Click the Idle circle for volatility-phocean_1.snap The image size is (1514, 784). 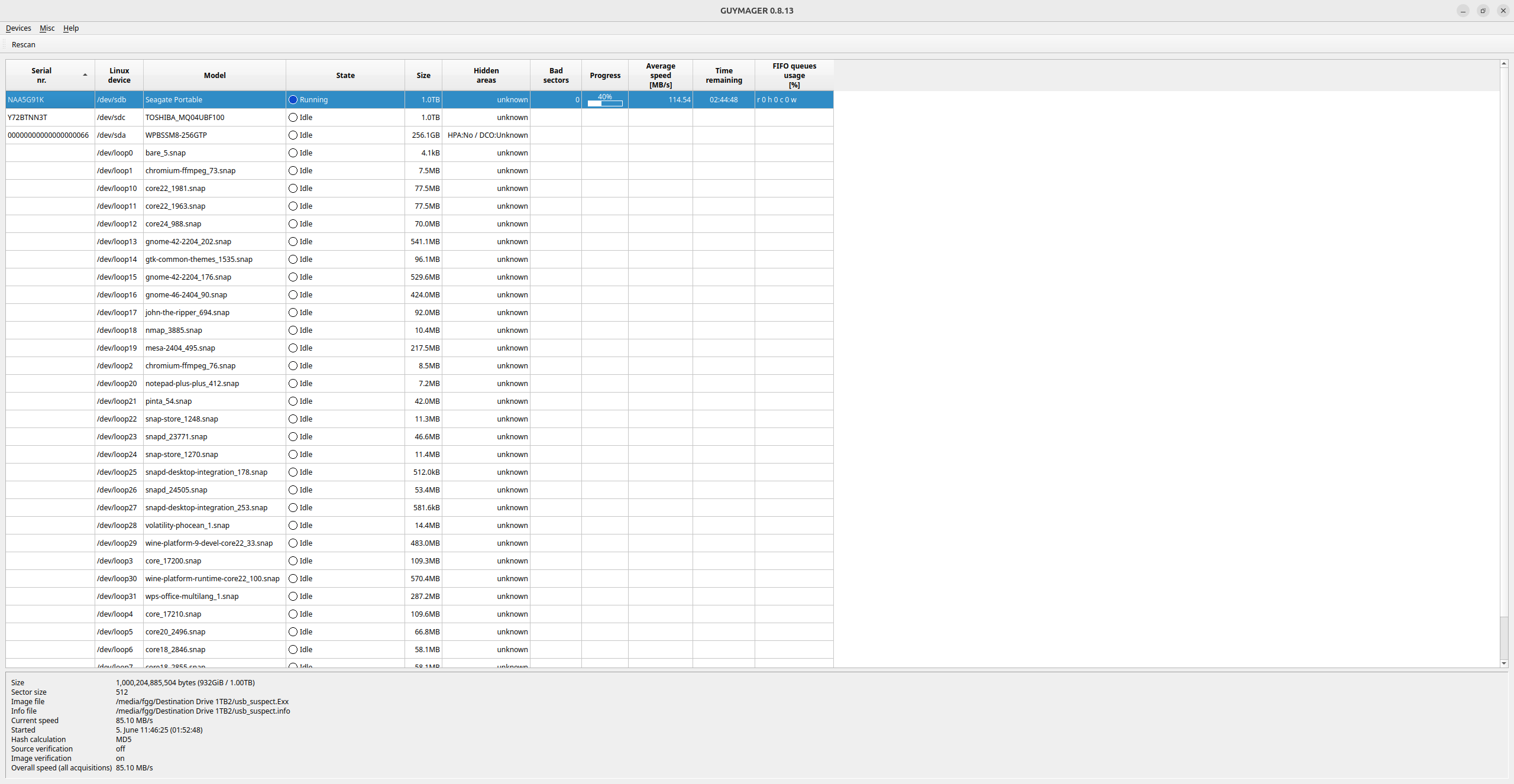coord(293,525)
